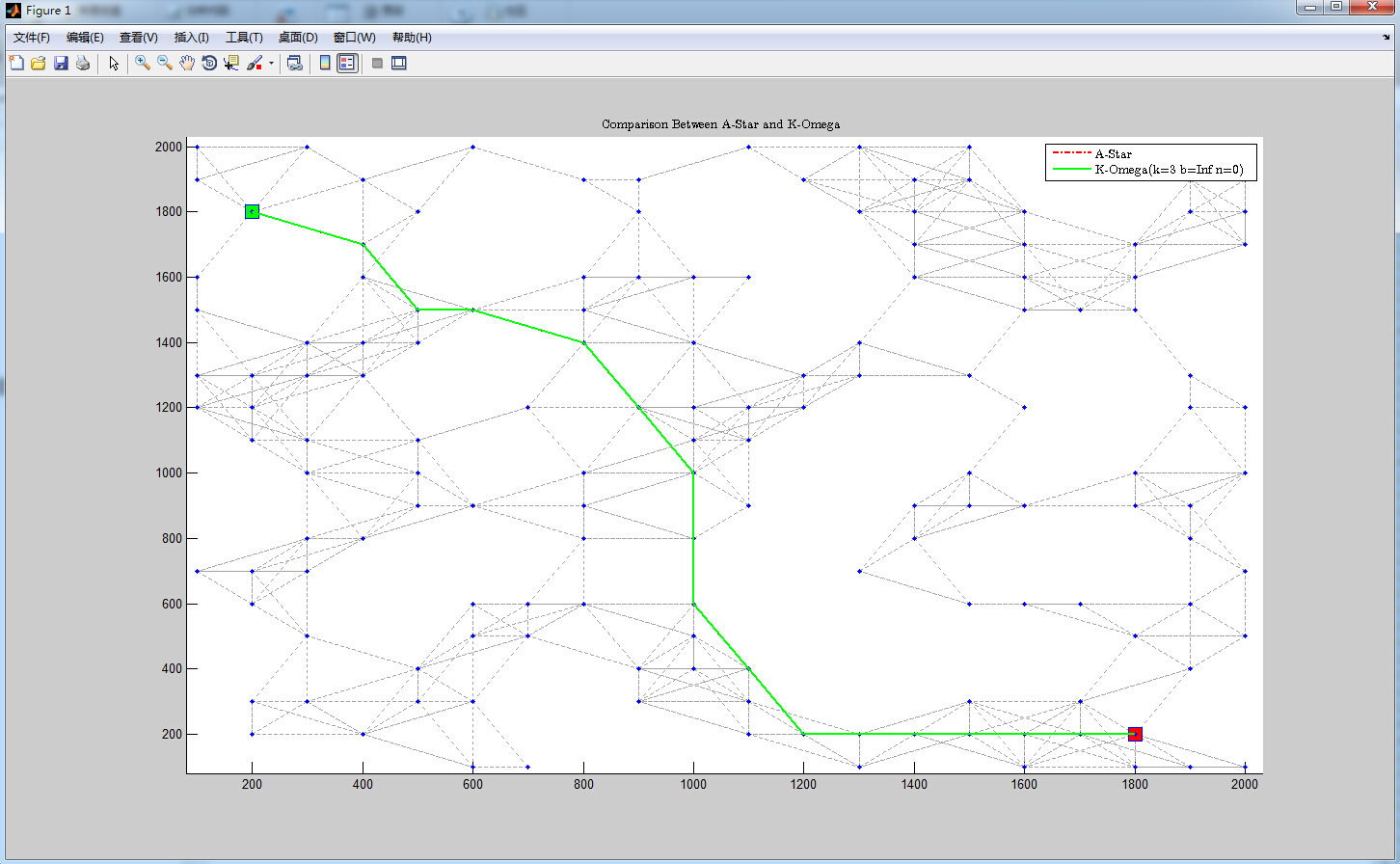Show plot tools and dock figure
Image resolution: width=1400 pixels, height=864 pixels.
coord(399,63)
